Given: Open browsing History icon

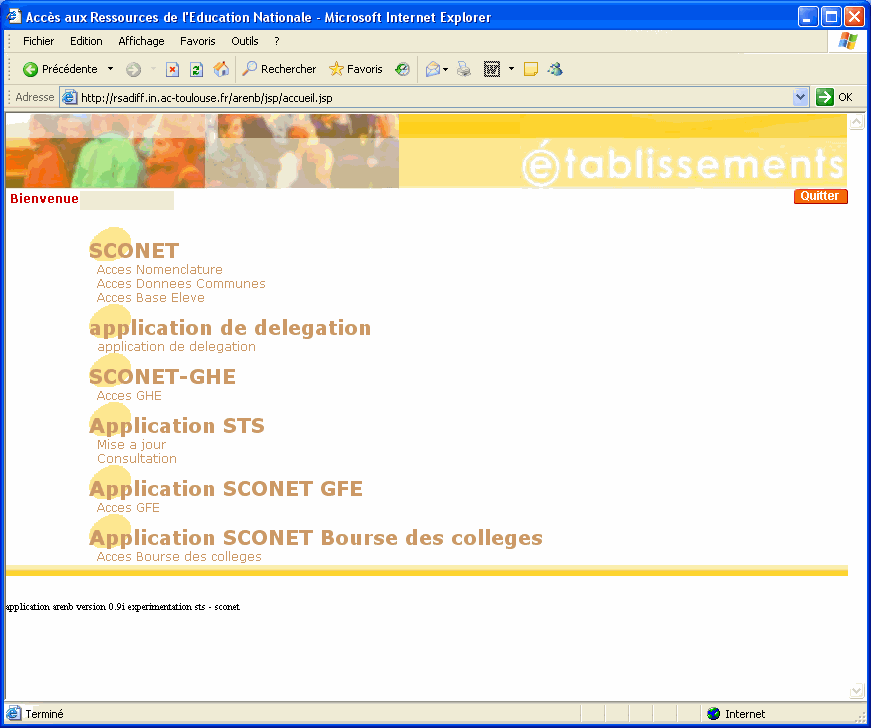Looking at the screenshot, I should click(402, 69).
